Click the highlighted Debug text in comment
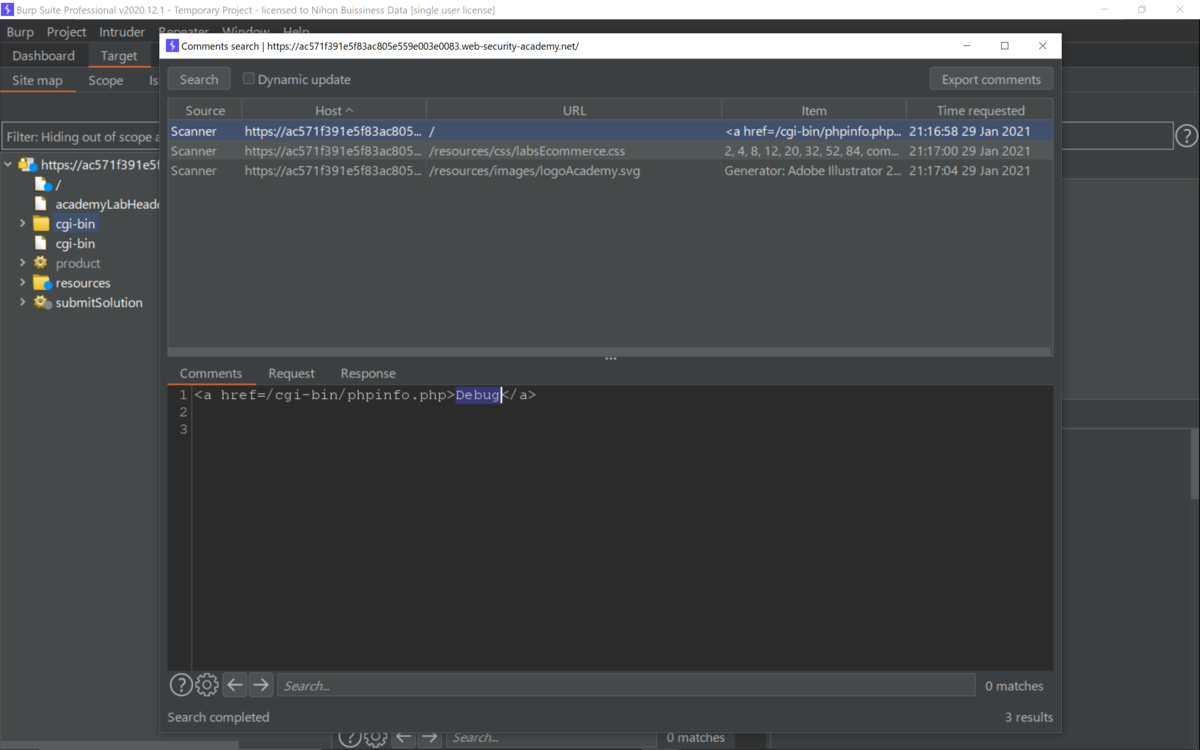The image size is (1200, 750). (x=478, y=395)
